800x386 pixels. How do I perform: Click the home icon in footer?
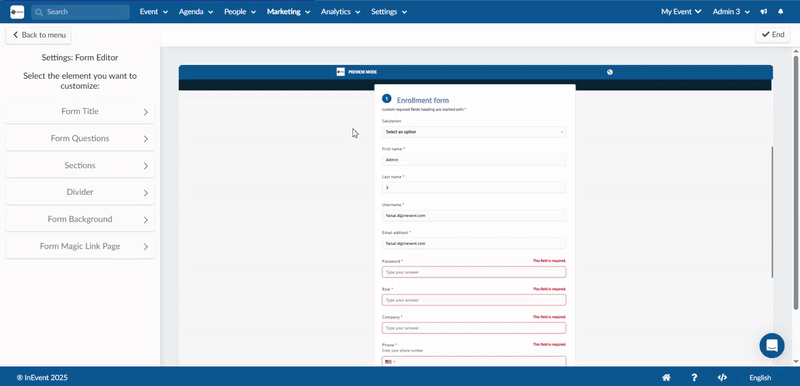(666, 378)
